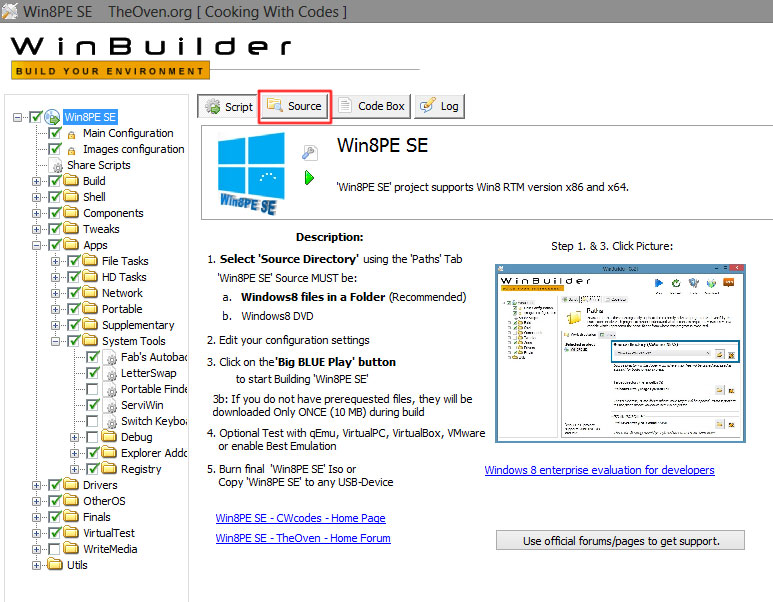Click the Shell folder icon

tap(71, 196)
